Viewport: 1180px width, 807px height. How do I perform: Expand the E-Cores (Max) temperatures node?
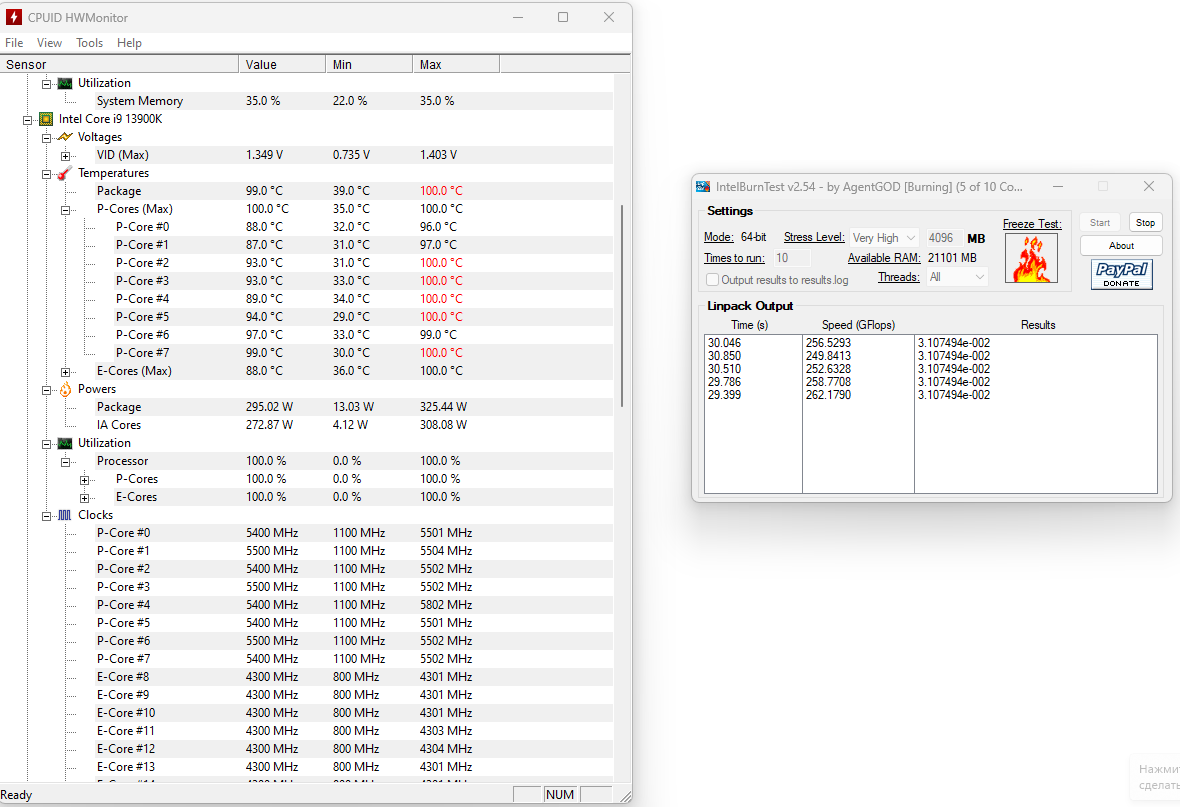tap(65, 372)
